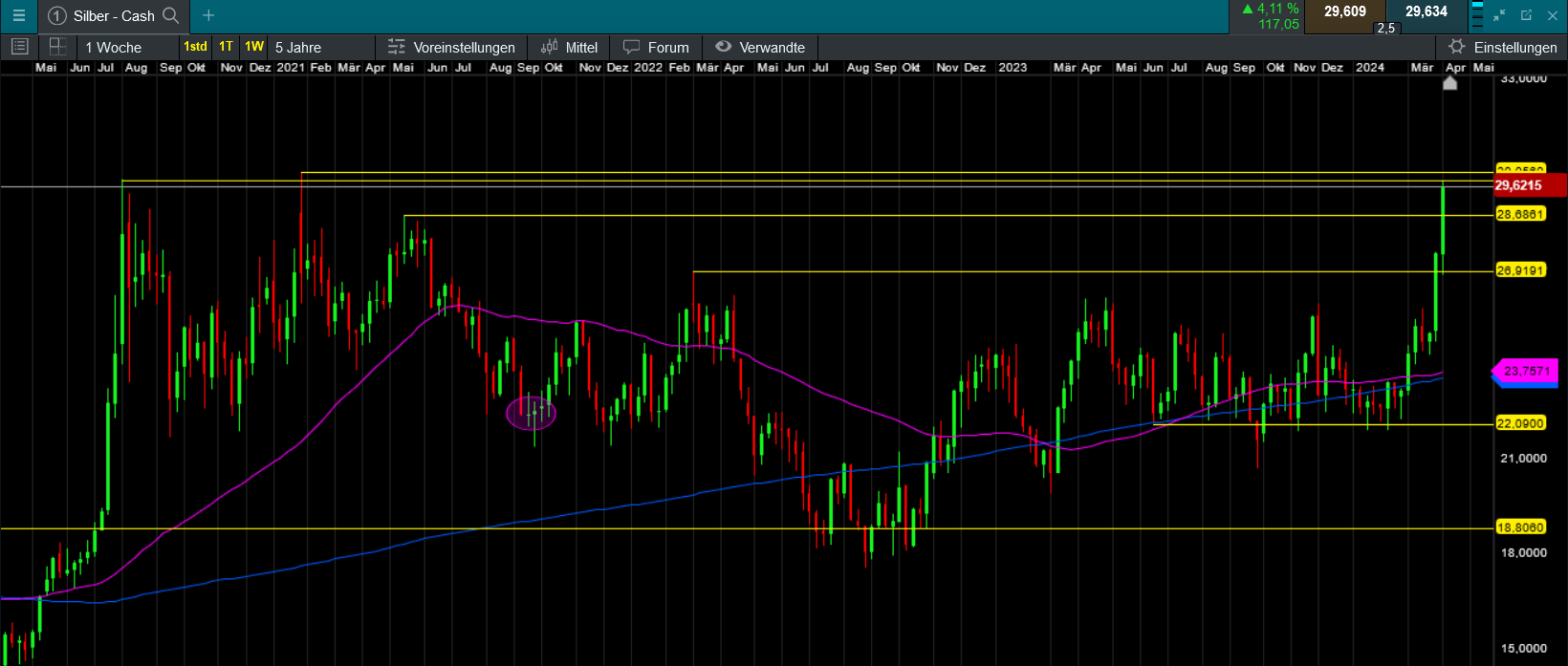Click the 2,5 spread label
Viewport: 1568px width, 666px height.
tap(1385, 29)
